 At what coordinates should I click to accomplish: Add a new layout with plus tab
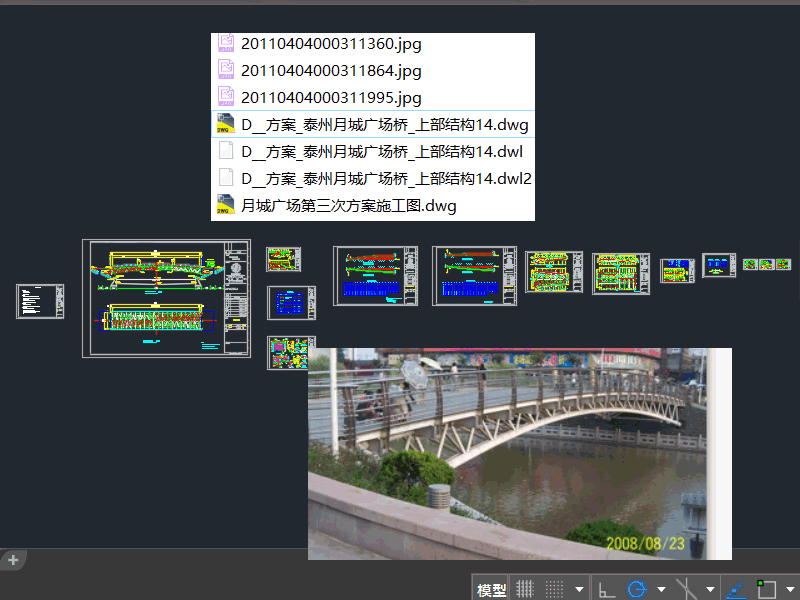(13, 560)
